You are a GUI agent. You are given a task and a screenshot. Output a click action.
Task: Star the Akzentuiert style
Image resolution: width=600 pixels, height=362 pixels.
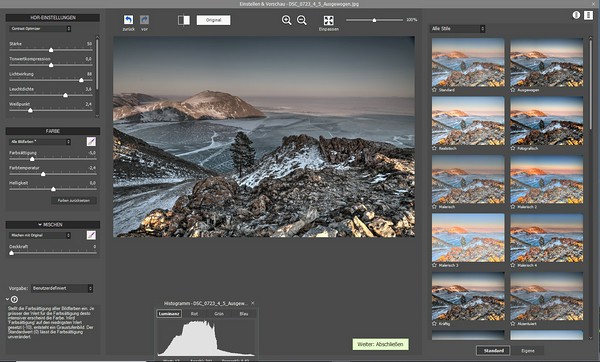513,323
